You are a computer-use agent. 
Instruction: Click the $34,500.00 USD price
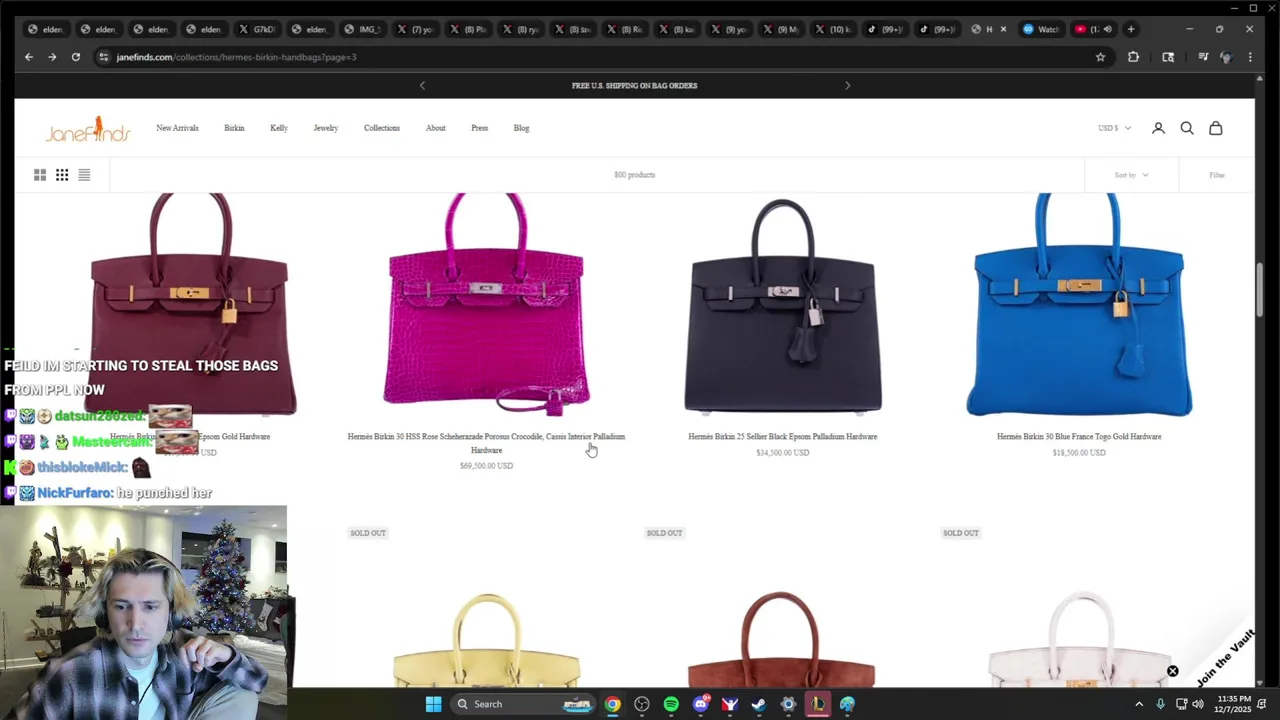[x=782, y=452]
